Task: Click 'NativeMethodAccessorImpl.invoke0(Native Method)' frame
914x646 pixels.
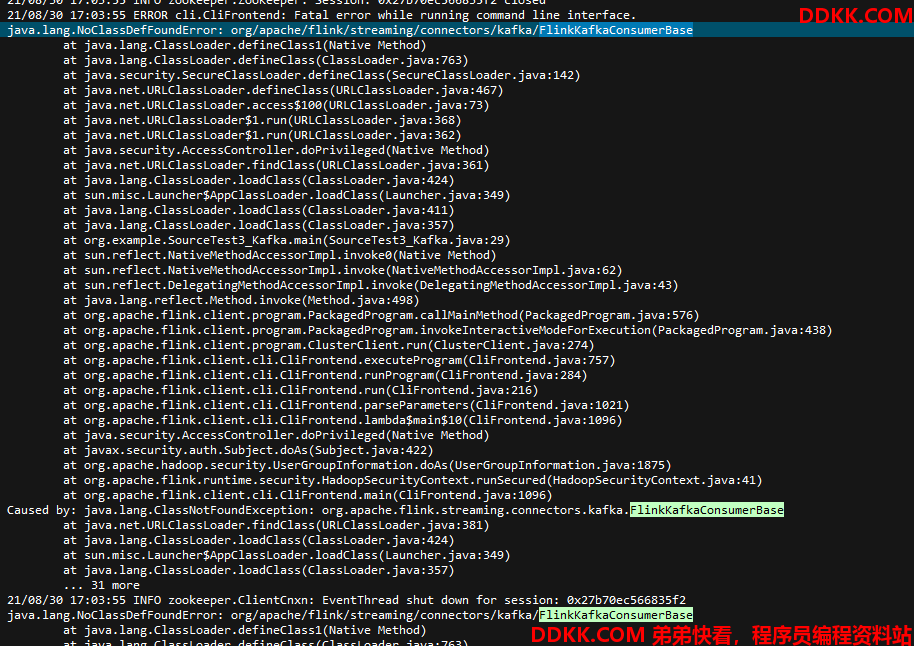Action: (280, 255)
